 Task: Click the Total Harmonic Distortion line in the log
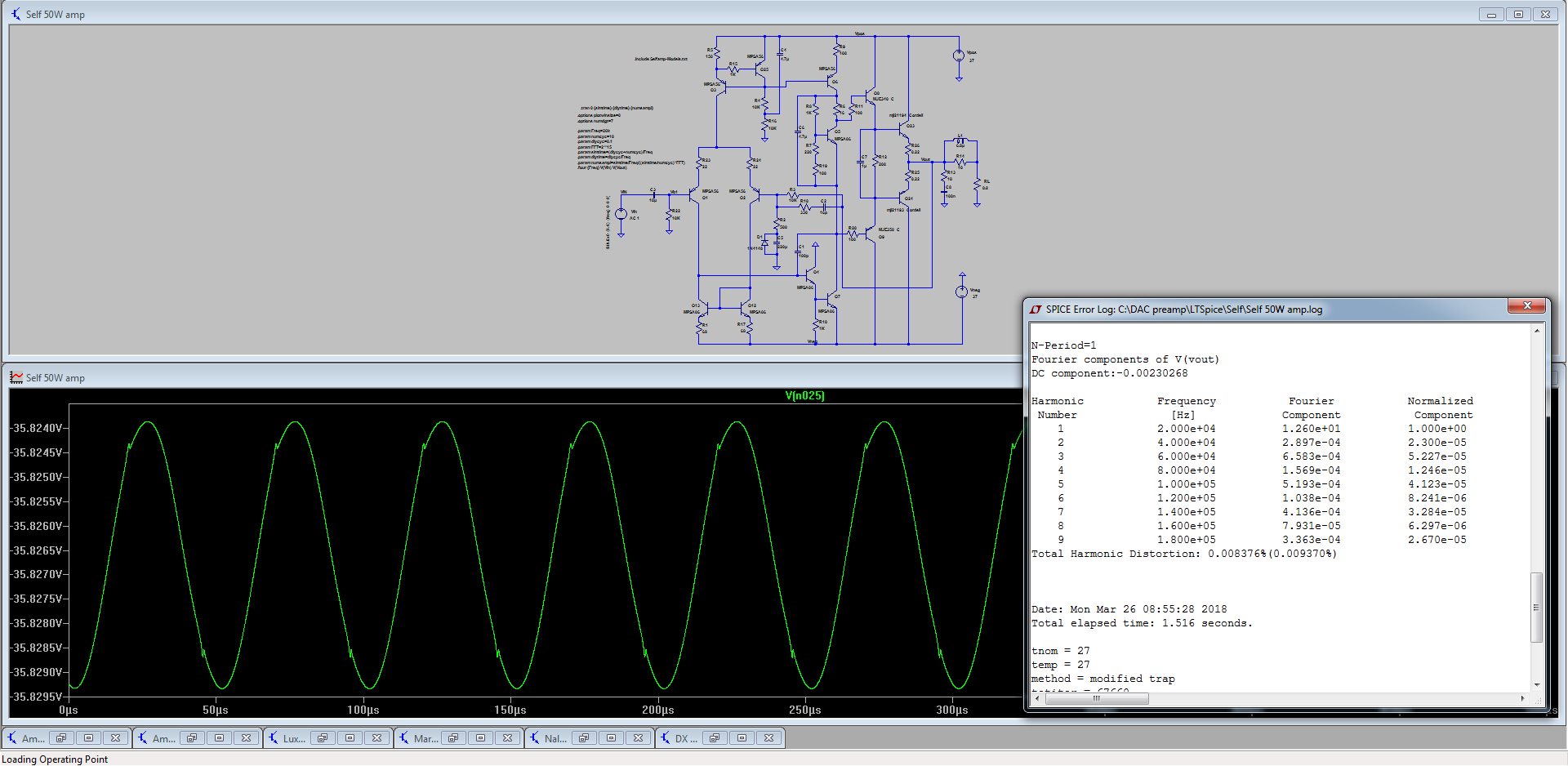point(1184,554)
